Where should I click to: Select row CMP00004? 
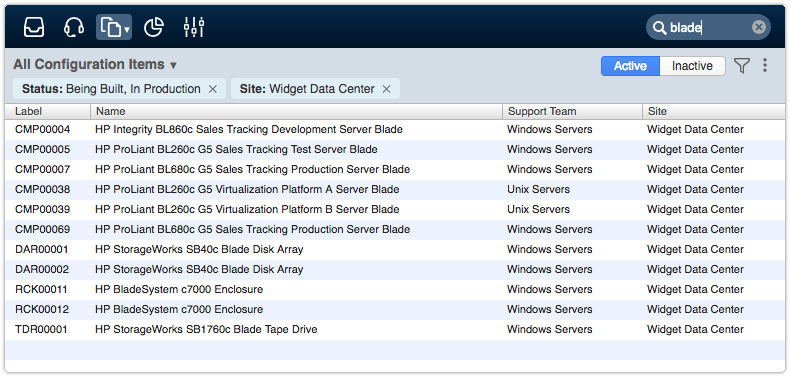(395, 130)
